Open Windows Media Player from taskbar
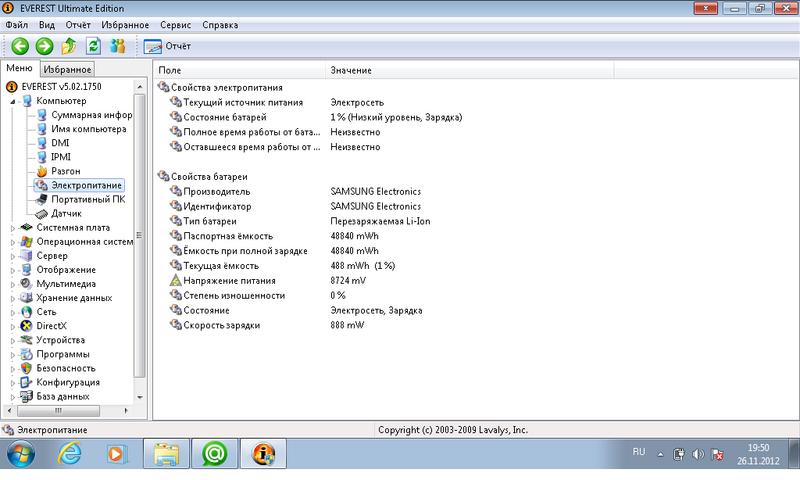800x480 pixels. [115, 454]
